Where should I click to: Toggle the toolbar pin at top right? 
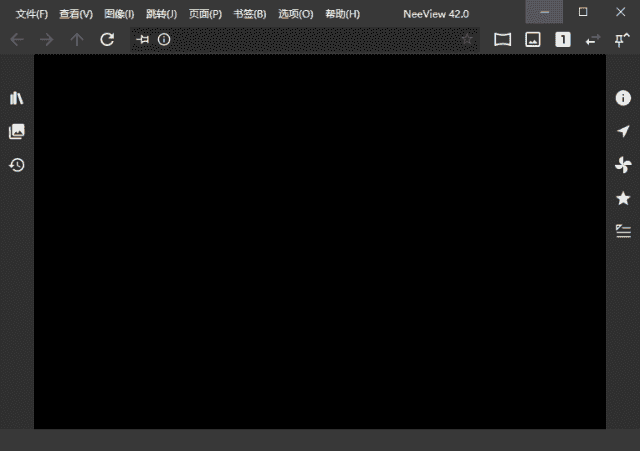pyautogui.click(x=622, y=40)
